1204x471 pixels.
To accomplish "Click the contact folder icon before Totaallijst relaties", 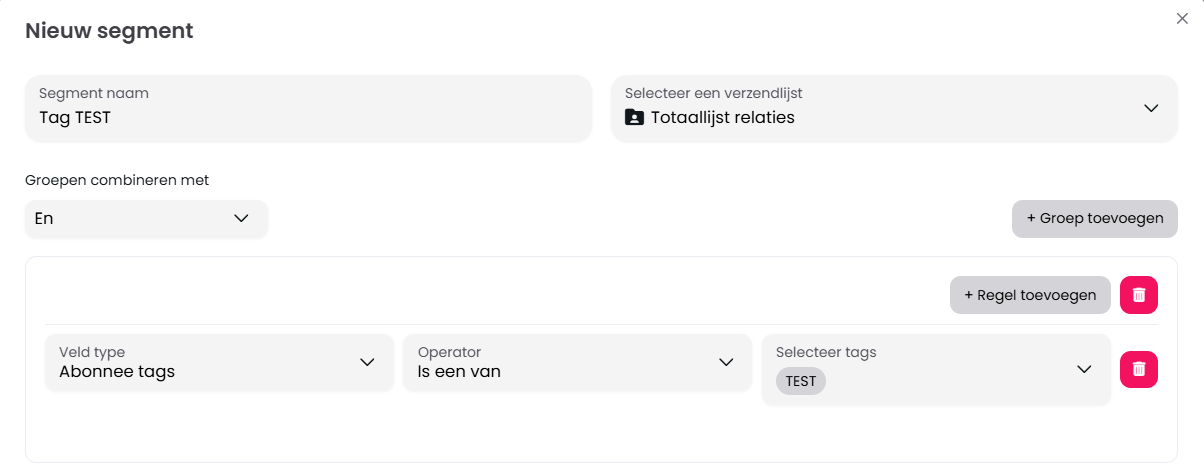I will 634,117.
